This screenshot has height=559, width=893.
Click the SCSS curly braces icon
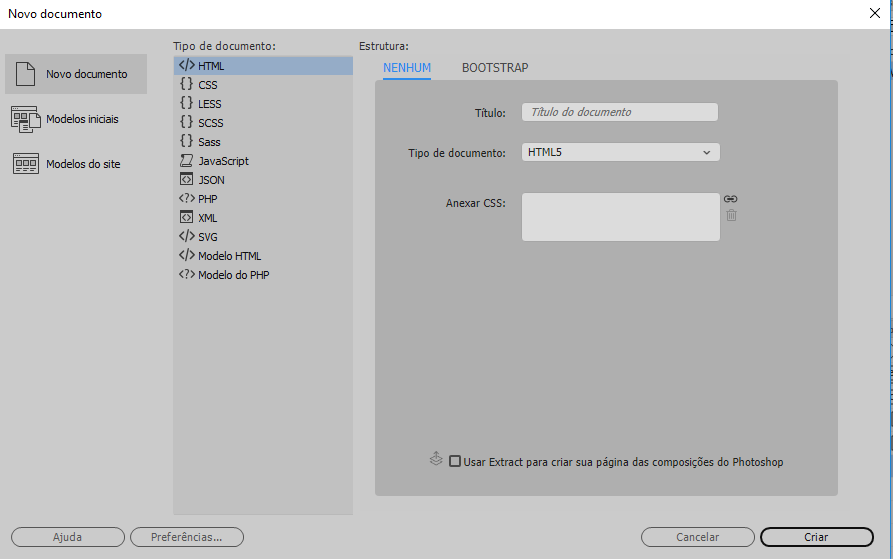coord(186,122)
